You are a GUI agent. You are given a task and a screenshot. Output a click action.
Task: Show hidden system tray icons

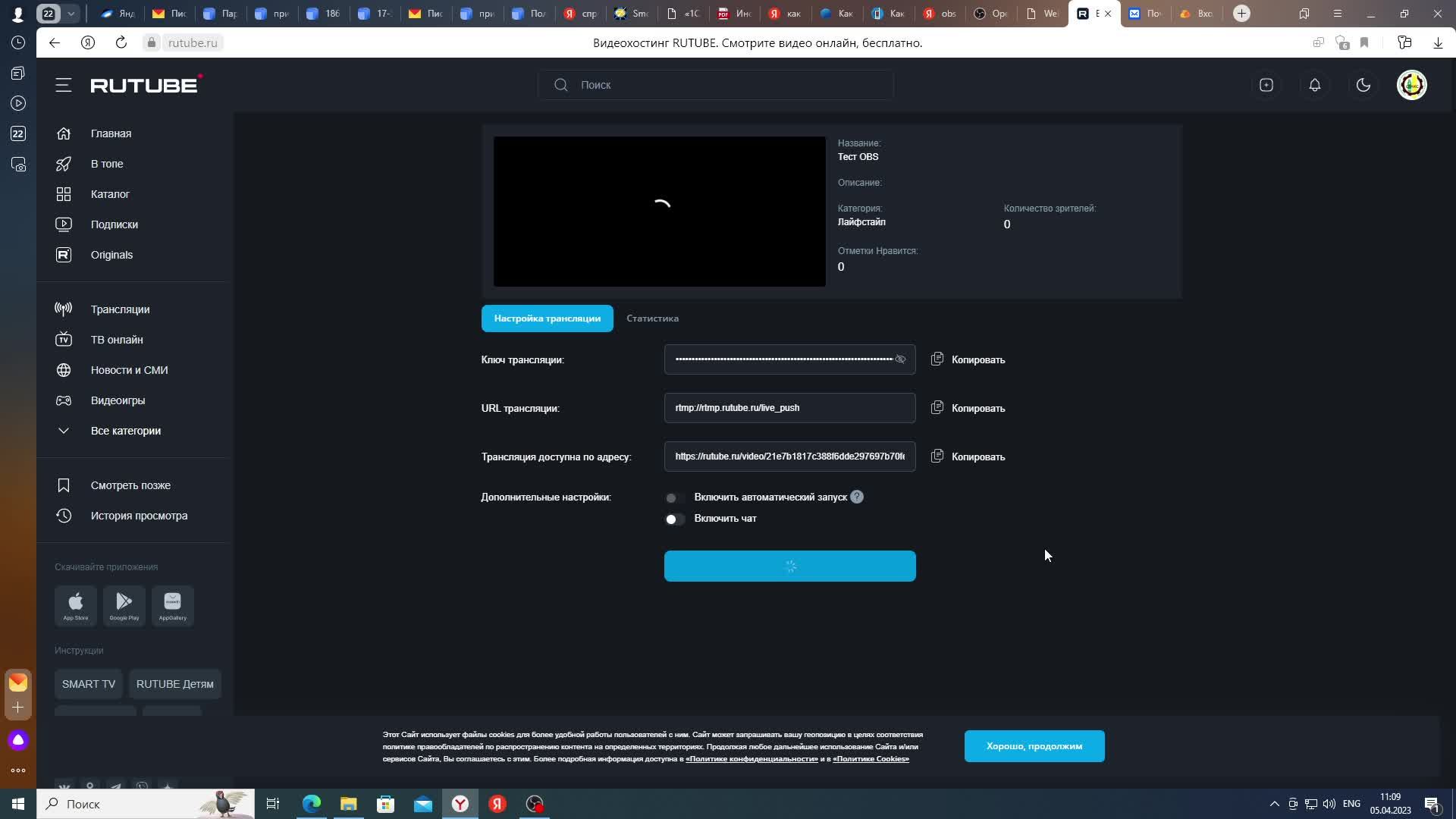(x=1274, y=804)
